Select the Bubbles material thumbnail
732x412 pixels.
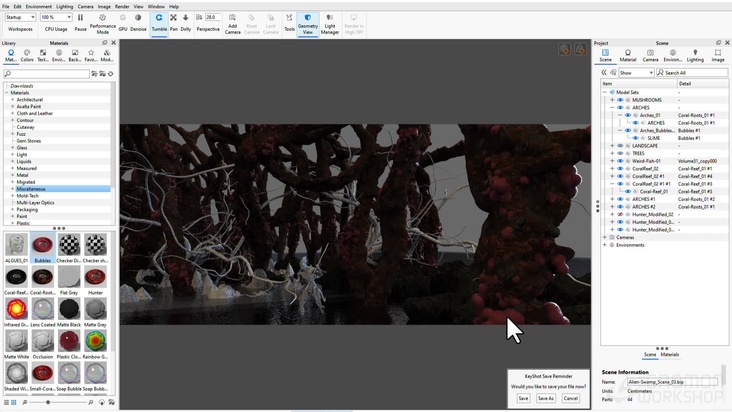pos(42,247)
